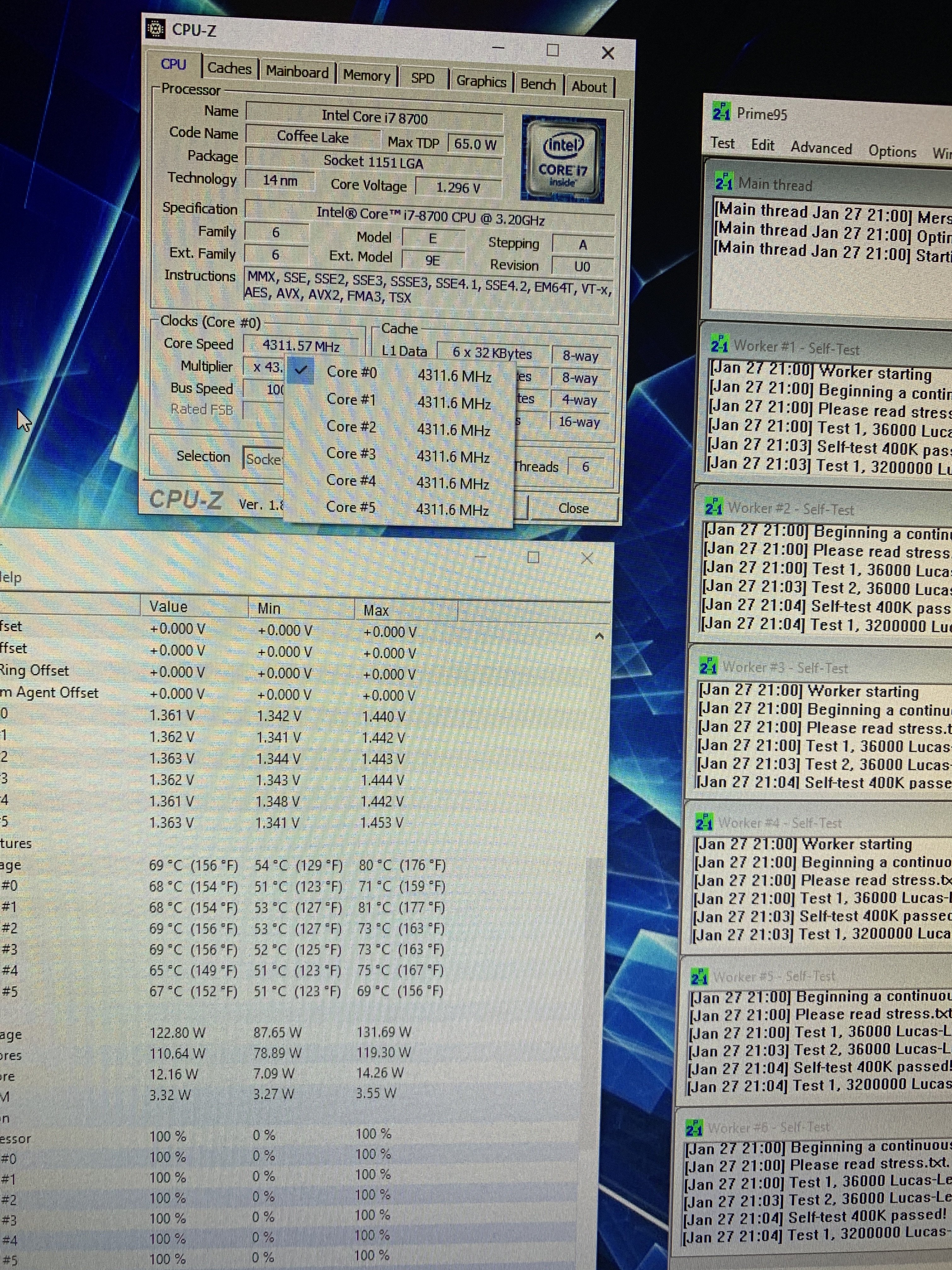The image size is (952, 1270).
Task: Click the Specification i7-8700 field
Action: 430,215
